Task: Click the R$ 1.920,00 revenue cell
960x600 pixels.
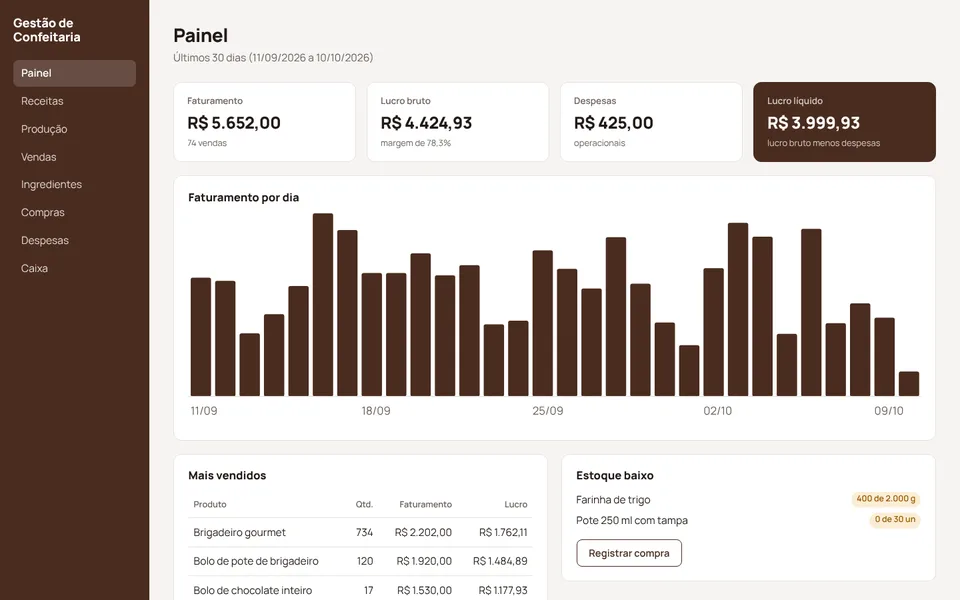Action: [424, 561]
